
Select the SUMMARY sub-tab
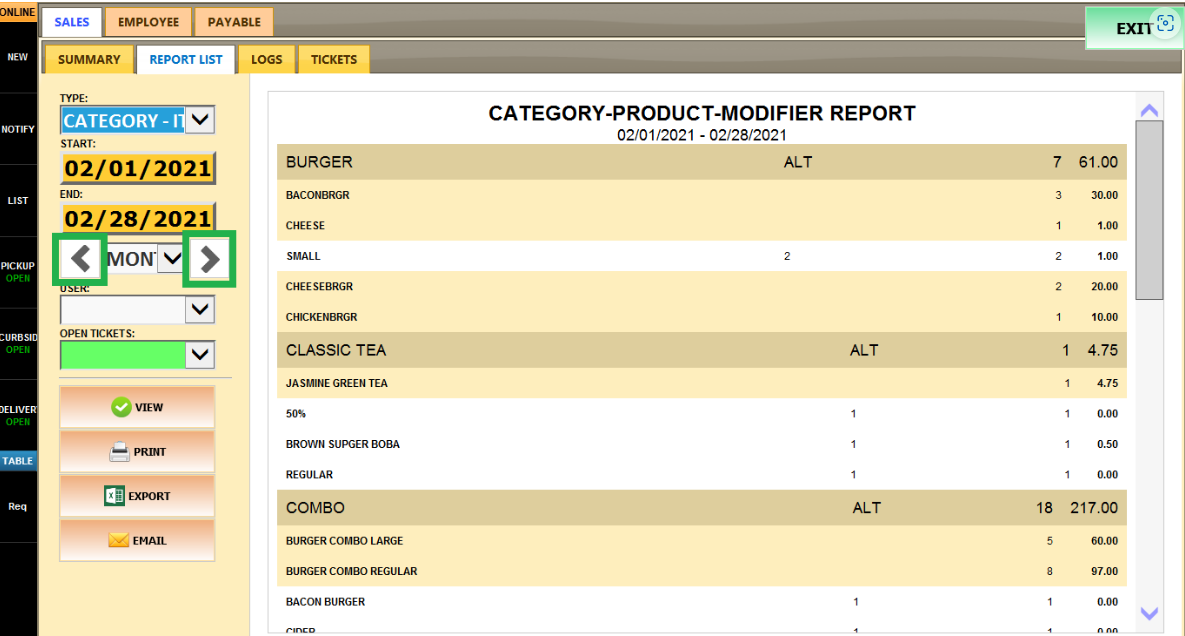coord(89,60)
